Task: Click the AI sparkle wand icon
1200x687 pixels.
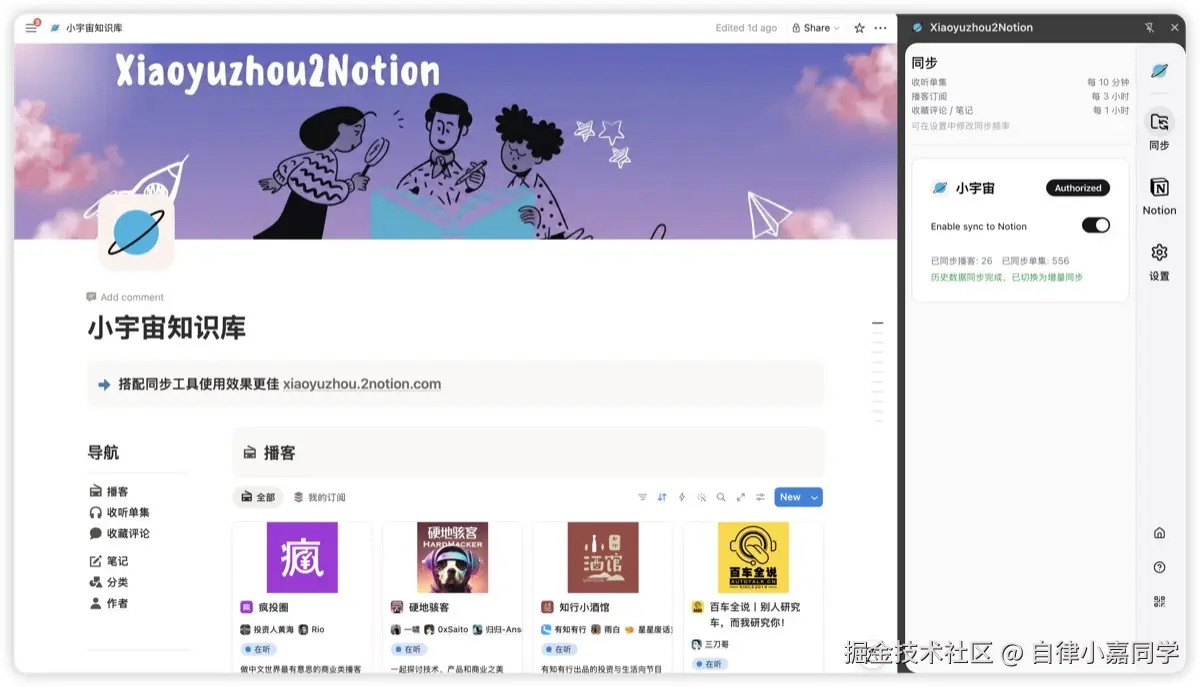Action: coord(702,497)
